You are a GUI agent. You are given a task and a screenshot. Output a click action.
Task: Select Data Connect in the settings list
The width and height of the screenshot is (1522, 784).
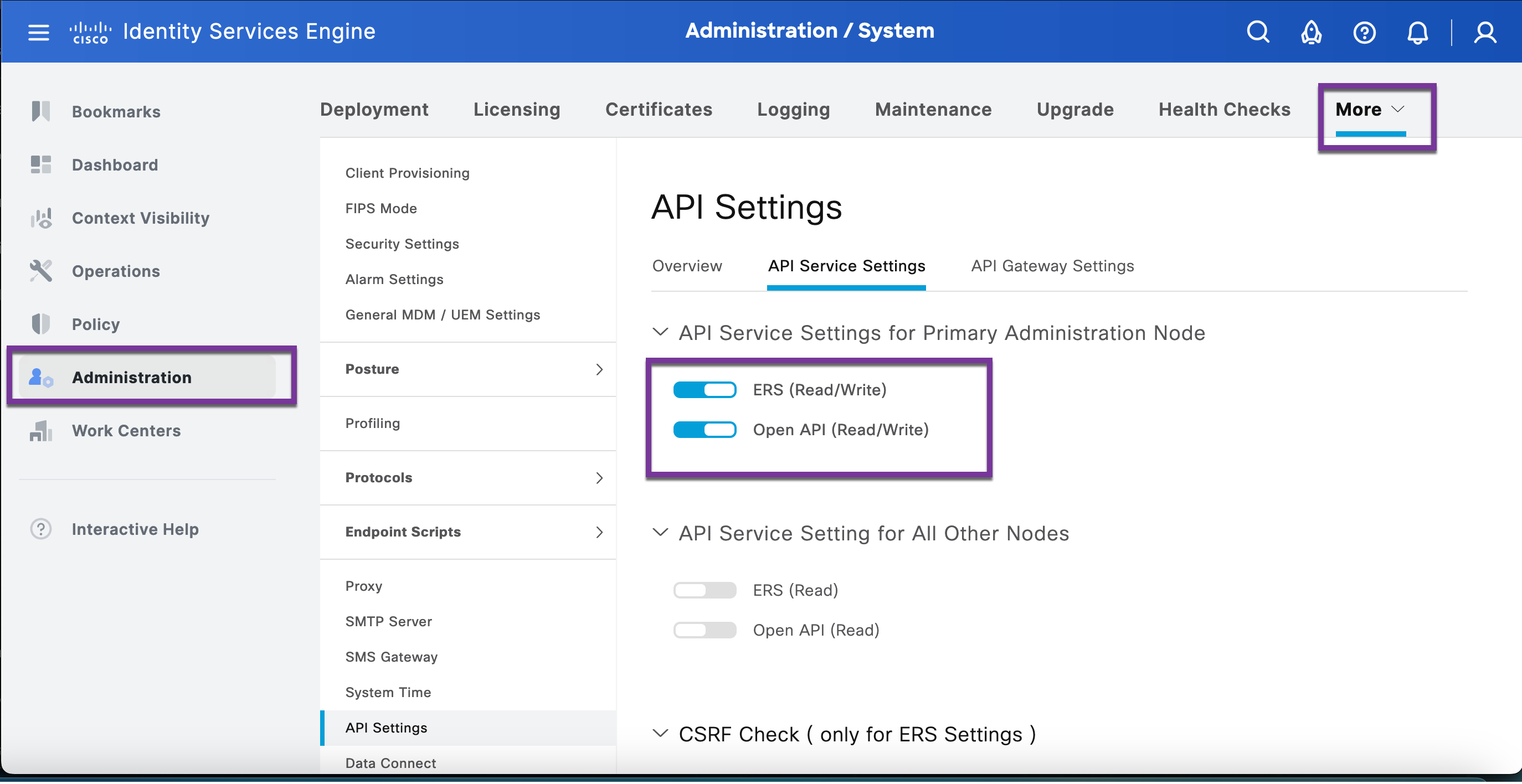click(x=390, y=763)
